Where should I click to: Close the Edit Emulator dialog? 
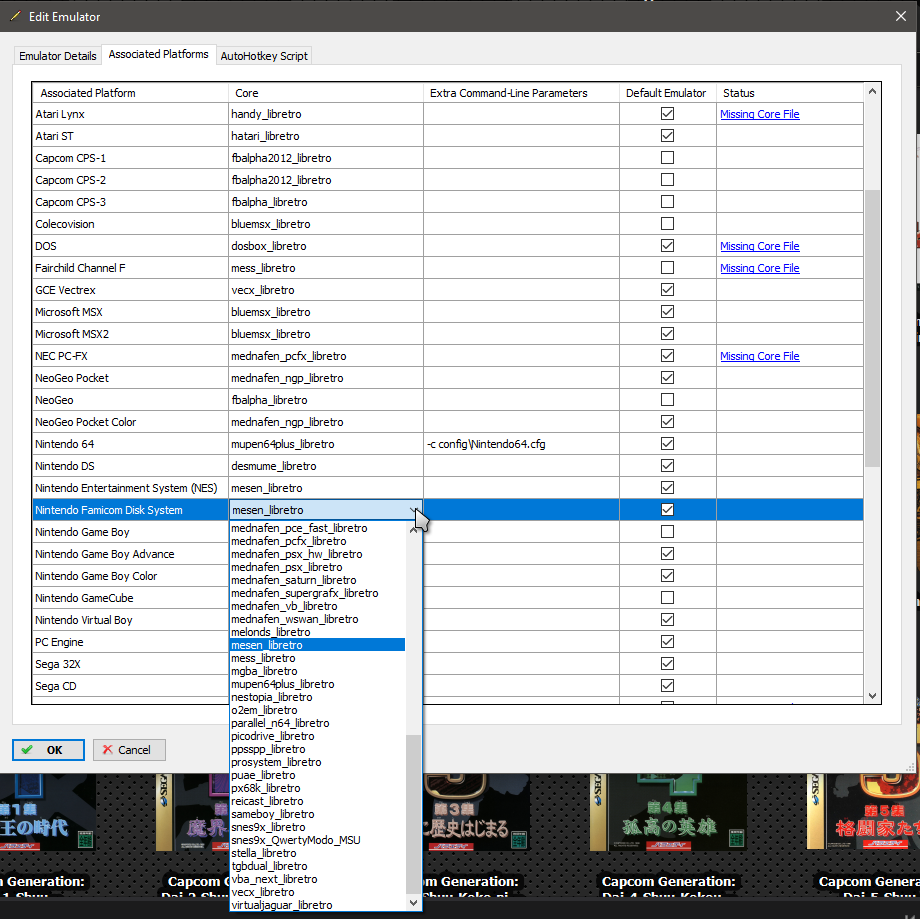(895, 16)
